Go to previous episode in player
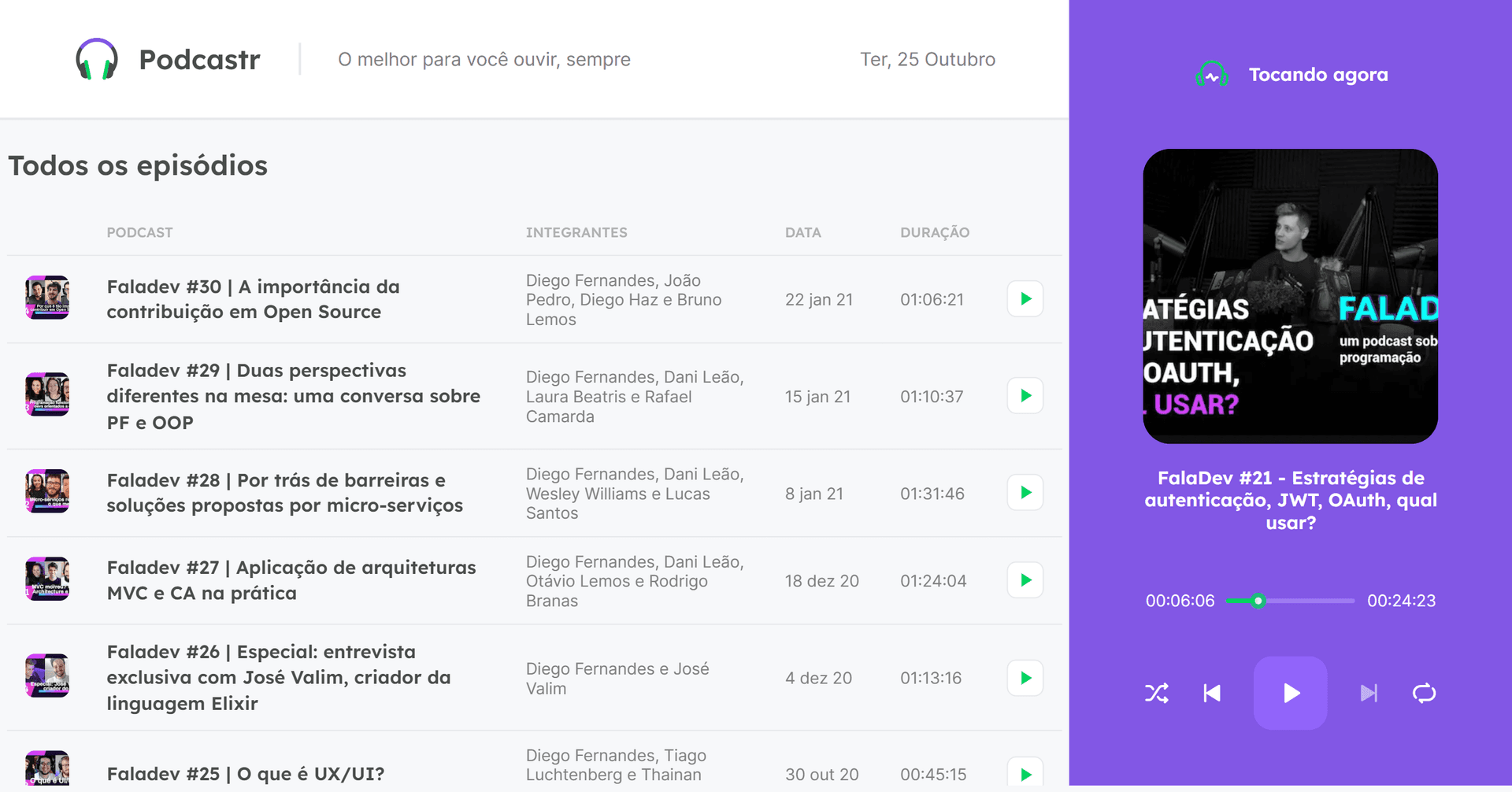This screenshot has height=792, width=1512. click(x=1212, y=694)
